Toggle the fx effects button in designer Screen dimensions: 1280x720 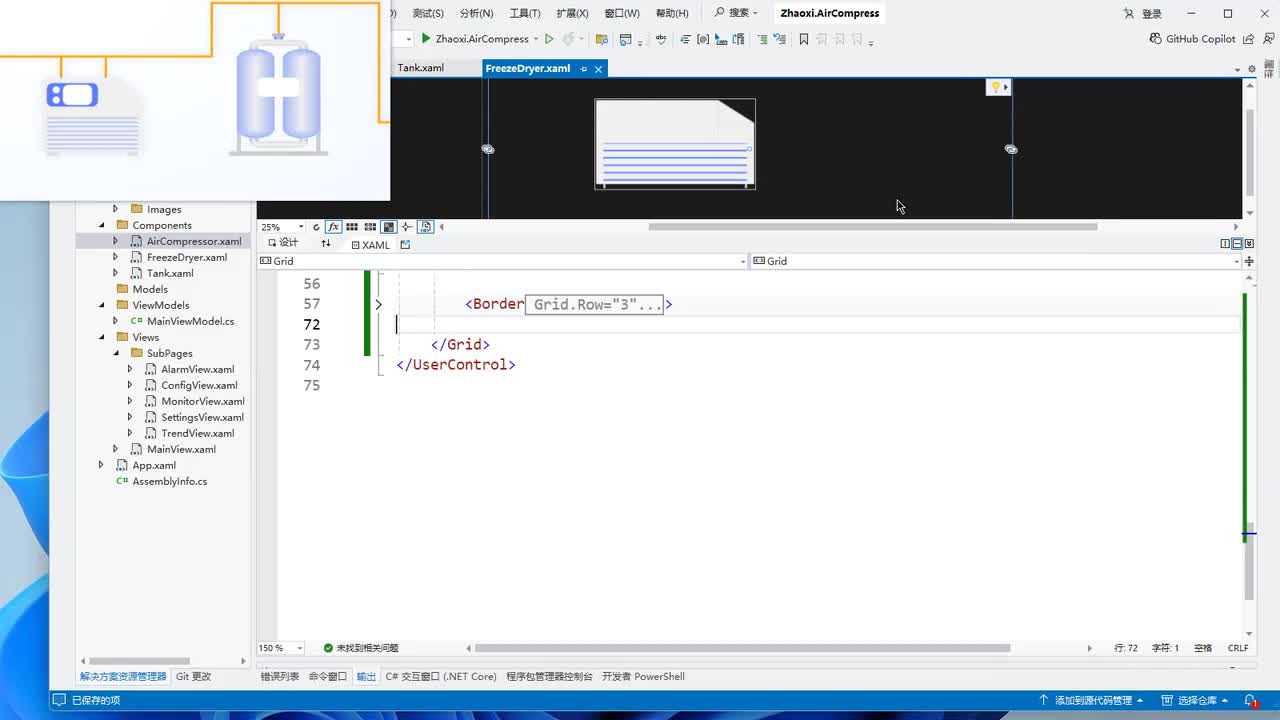point(334,227)
